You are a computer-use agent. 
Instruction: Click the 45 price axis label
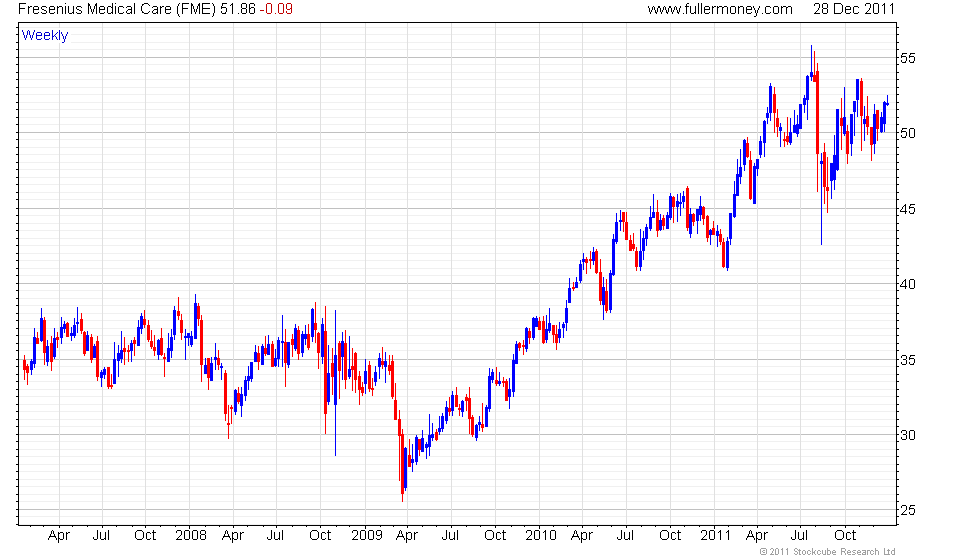pos(908,209)
